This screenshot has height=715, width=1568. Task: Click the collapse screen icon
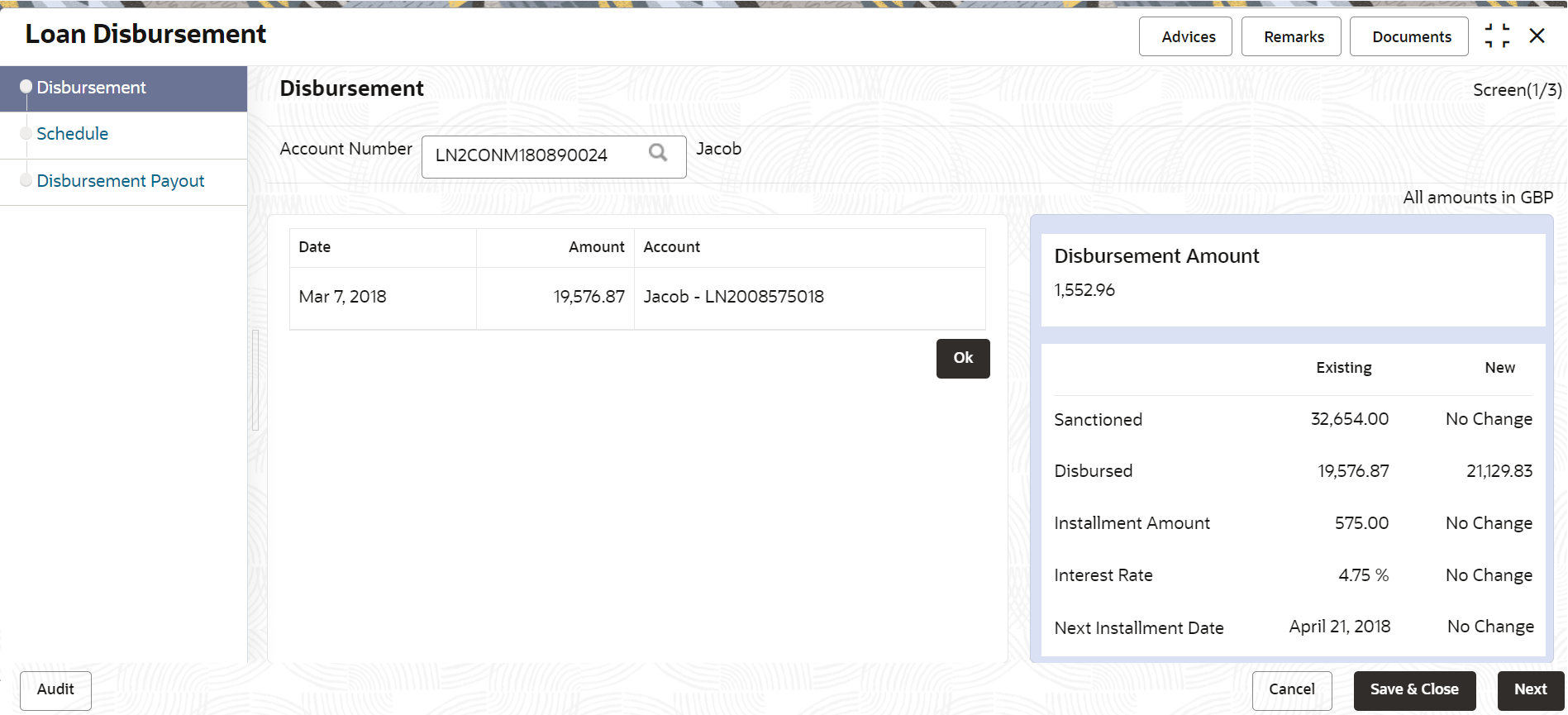pos(1497,36)
